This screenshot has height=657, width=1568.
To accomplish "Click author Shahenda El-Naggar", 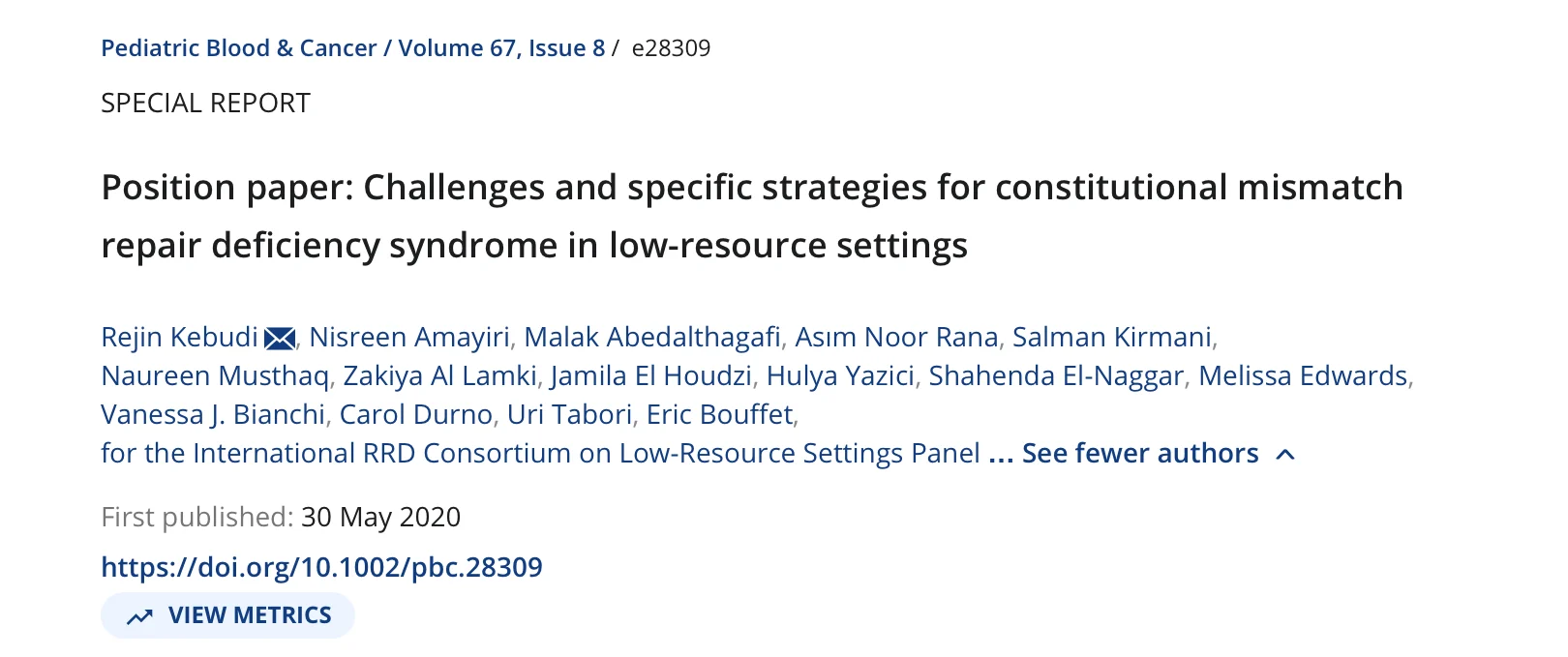I will 1055,375.
